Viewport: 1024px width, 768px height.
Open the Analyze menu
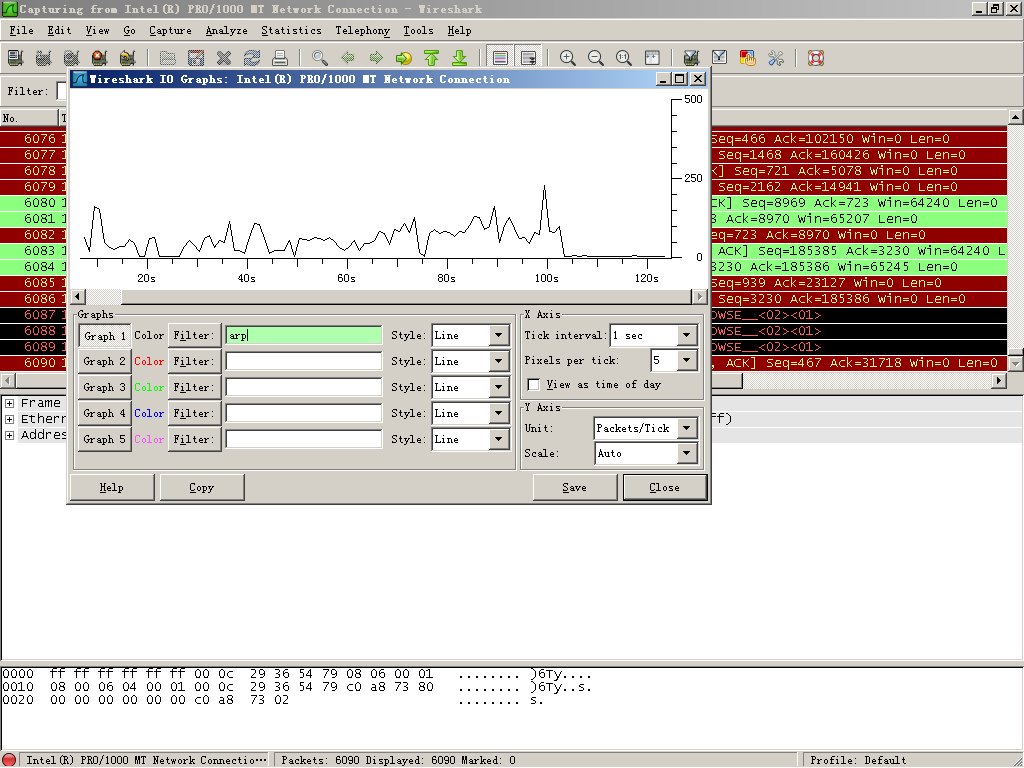click(x=227, y=31)
